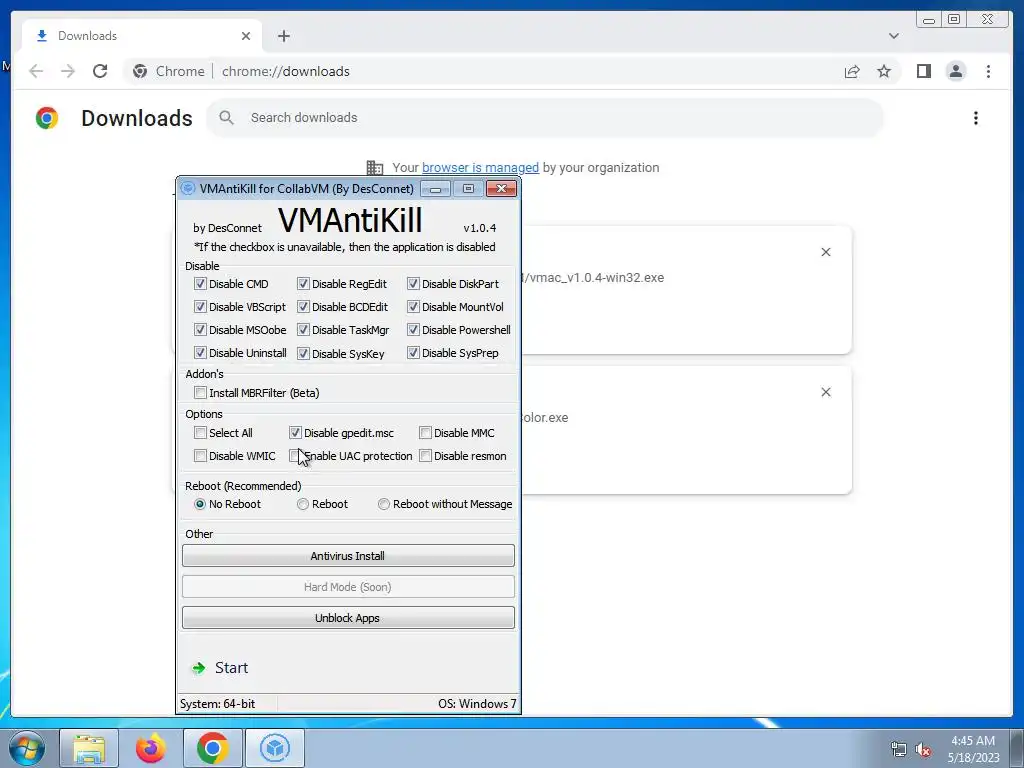This screenshot has width=1024, height=768.
Task: Open the Windows Start menu orb
Action: point(26,748)
